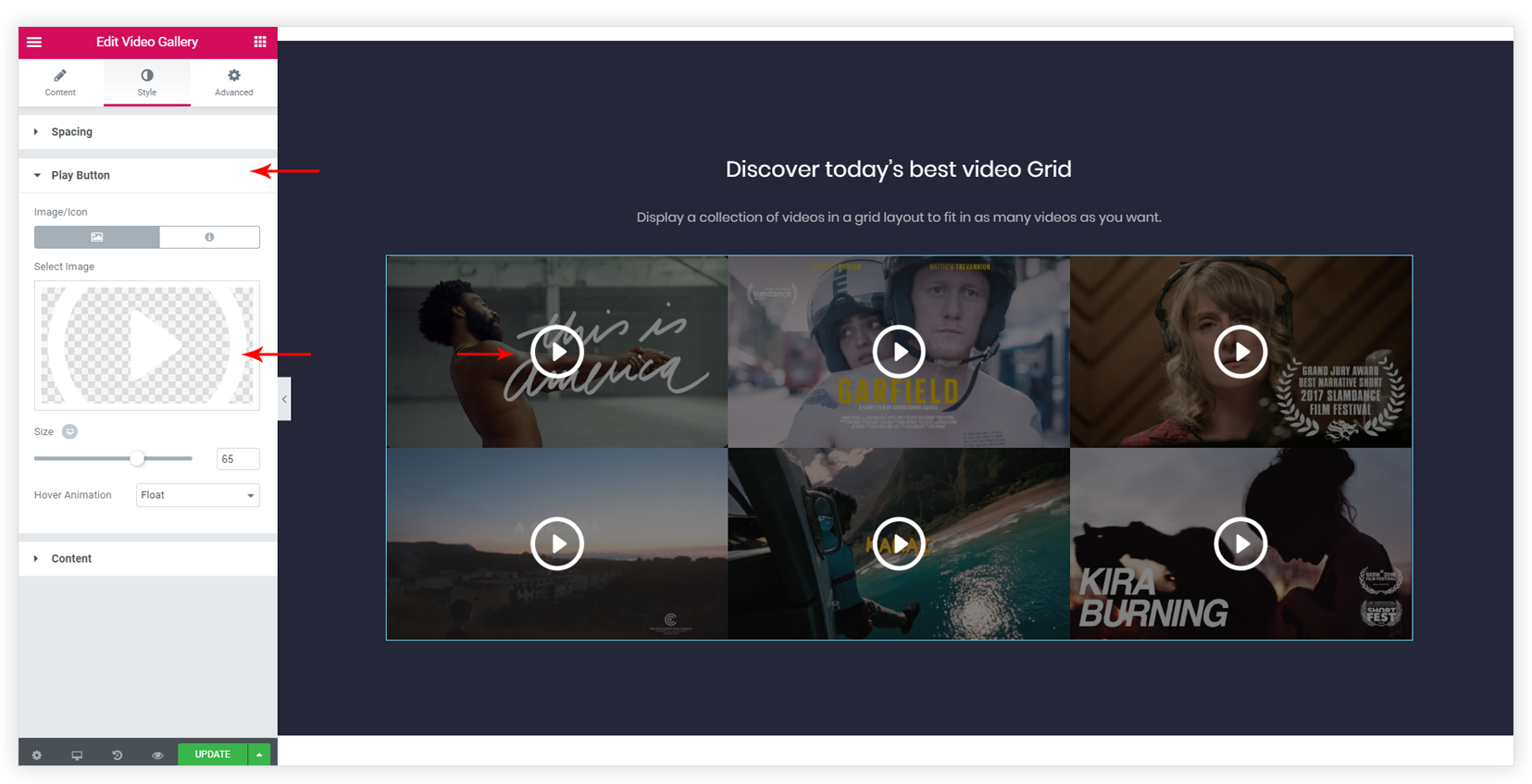Screen dimensions: 1532x784
Task: Open the save options arrow next to UPDATE
Action: click(259, 754)
